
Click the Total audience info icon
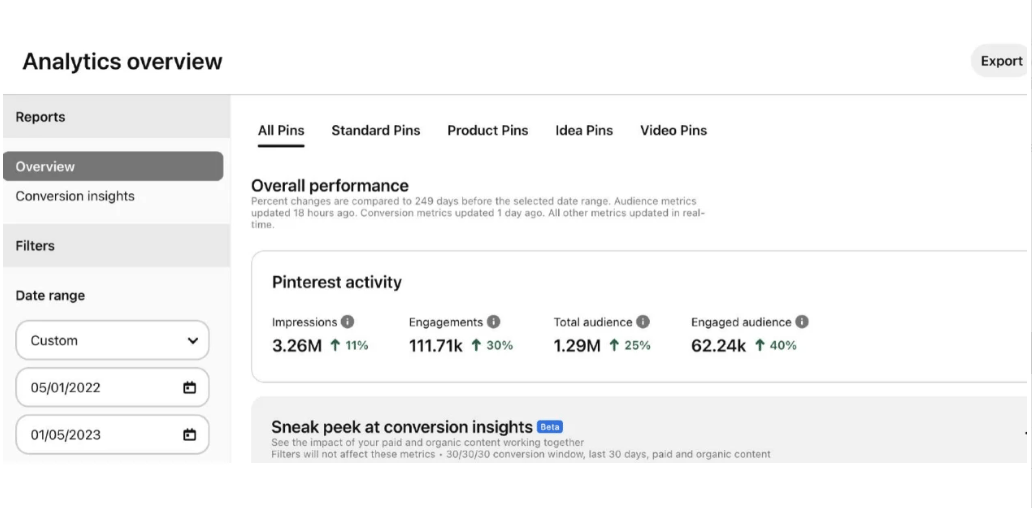coord(643,322)
